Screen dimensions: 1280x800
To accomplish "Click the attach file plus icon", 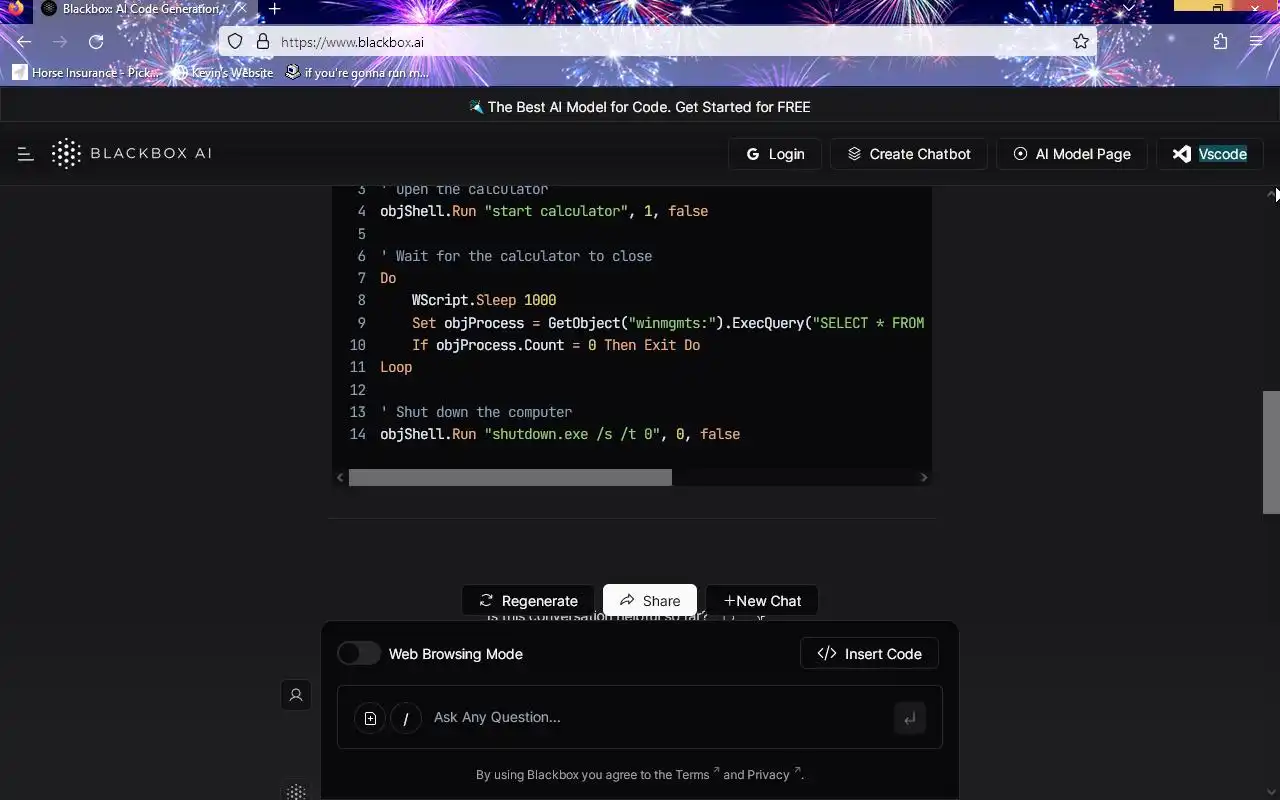I will 370,718.
